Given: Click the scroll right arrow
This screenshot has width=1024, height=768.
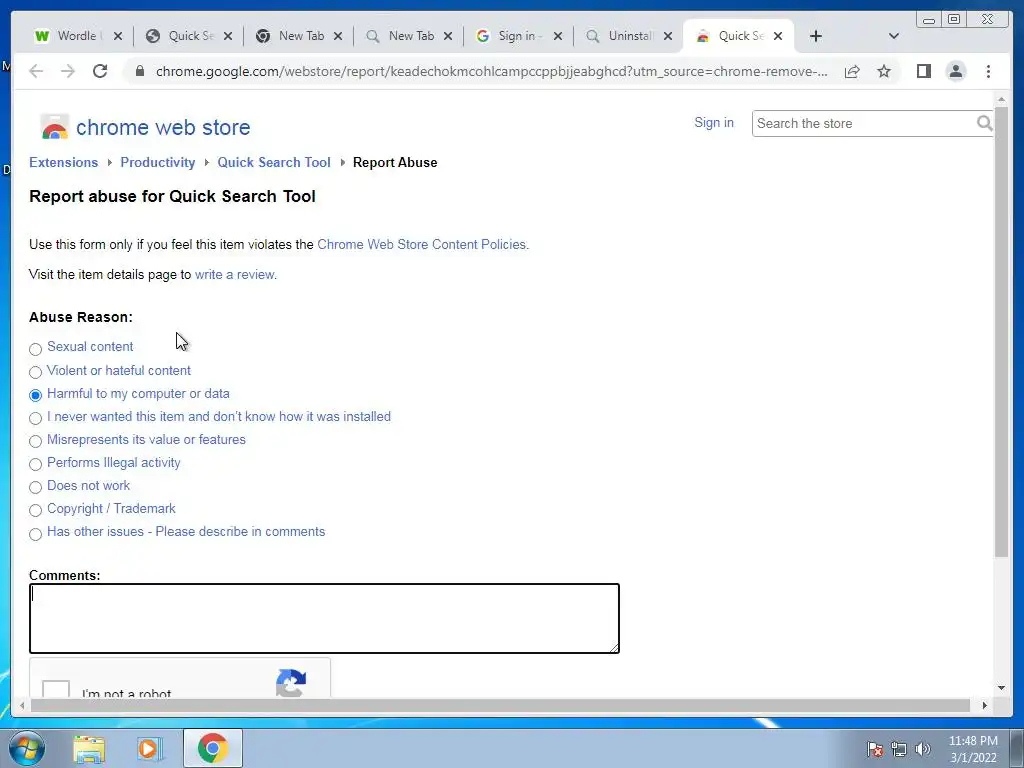Looking at the screenshot, I should click(984, 705).
